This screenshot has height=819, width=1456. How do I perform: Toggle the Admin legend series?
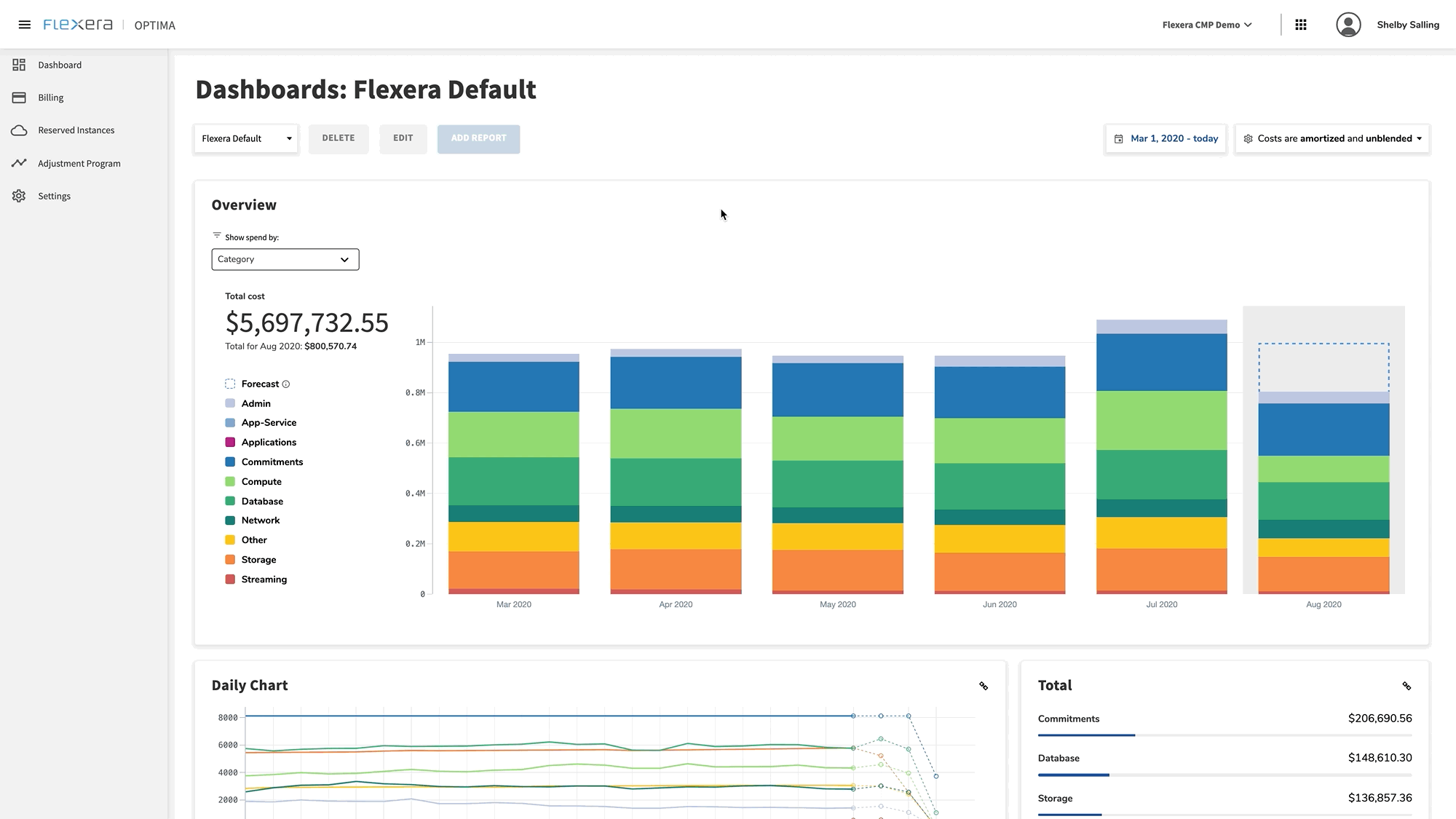248,403
